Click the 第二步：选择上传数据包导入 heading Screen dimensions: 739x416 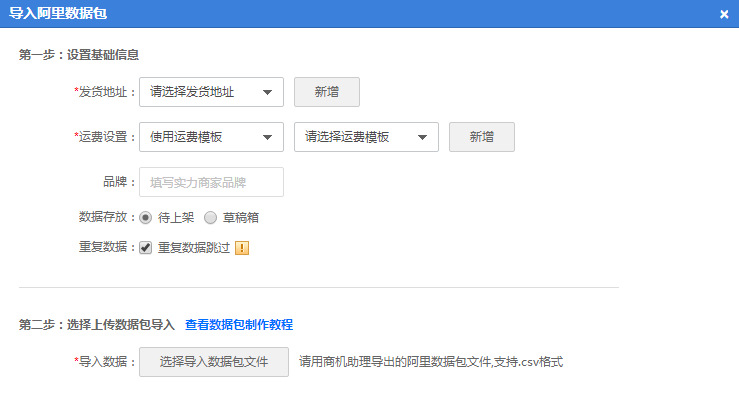click(x=97, y=325)
